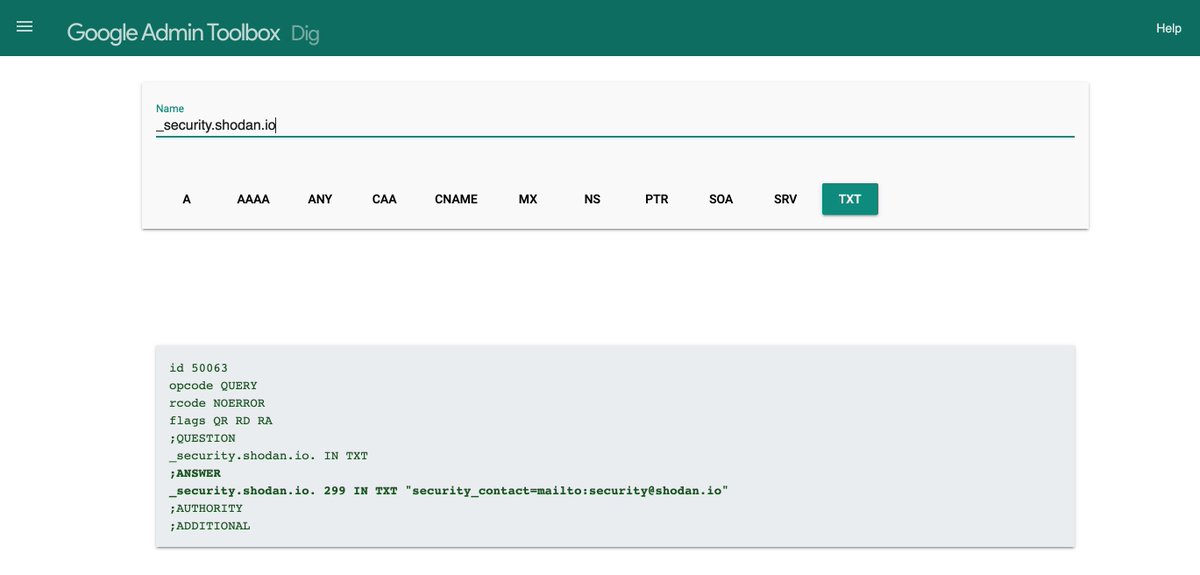
Task: Select the CNAME record type
Action: tap(456, 199)
